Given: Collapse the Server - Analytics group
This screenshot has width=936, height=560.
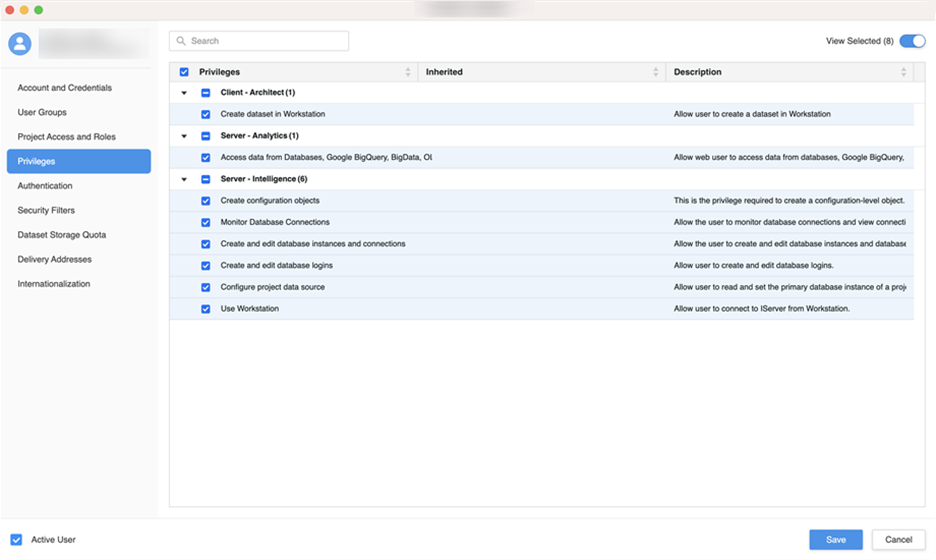Looking at the screenshot, I should tap(184, 136).
